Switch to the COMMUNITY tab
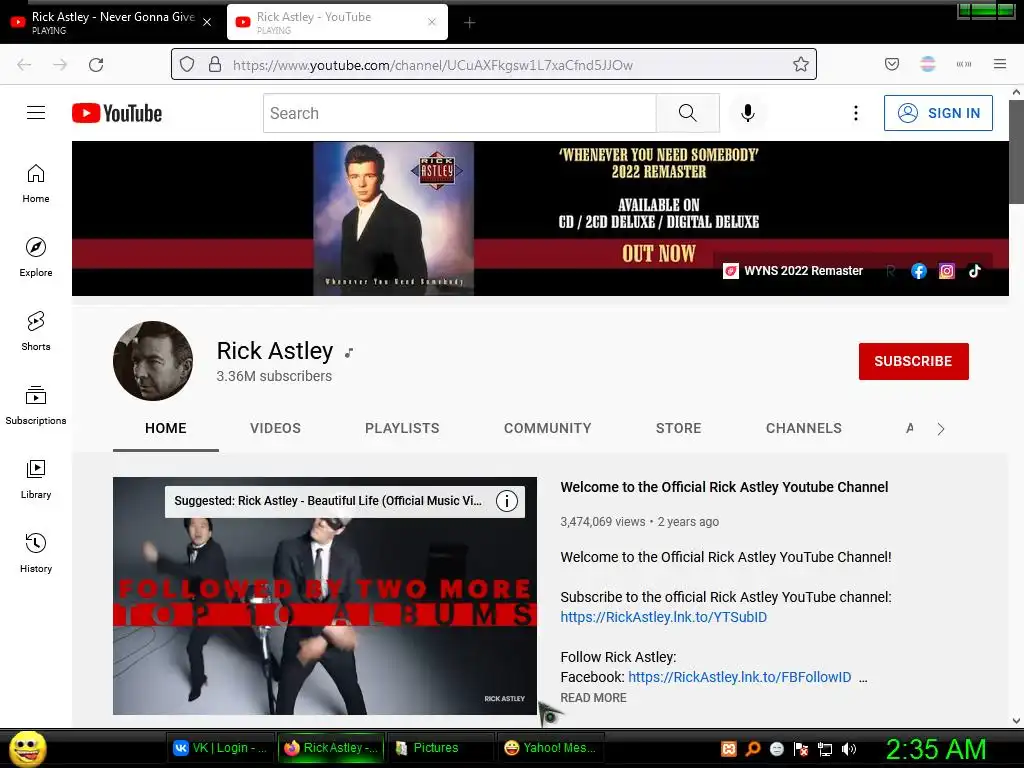Image resolution: width=1024 pixels, height=768 pixels. [547, 428]
